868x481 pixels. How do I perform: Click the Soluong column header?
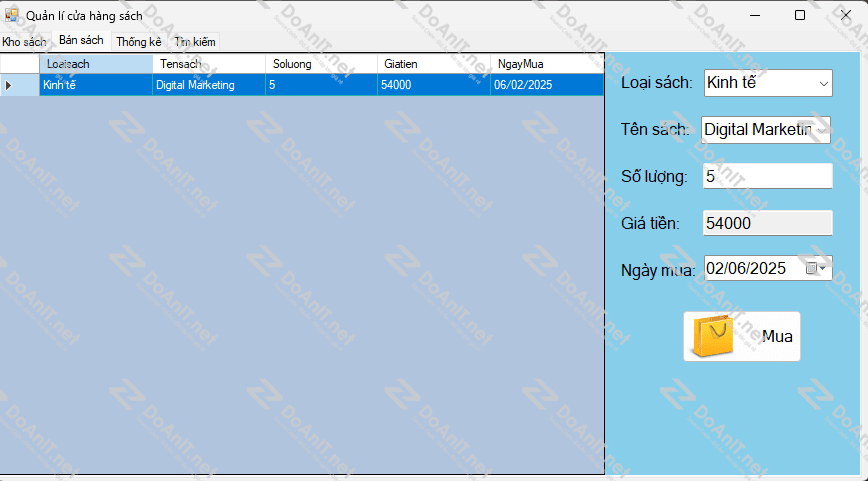322,64
